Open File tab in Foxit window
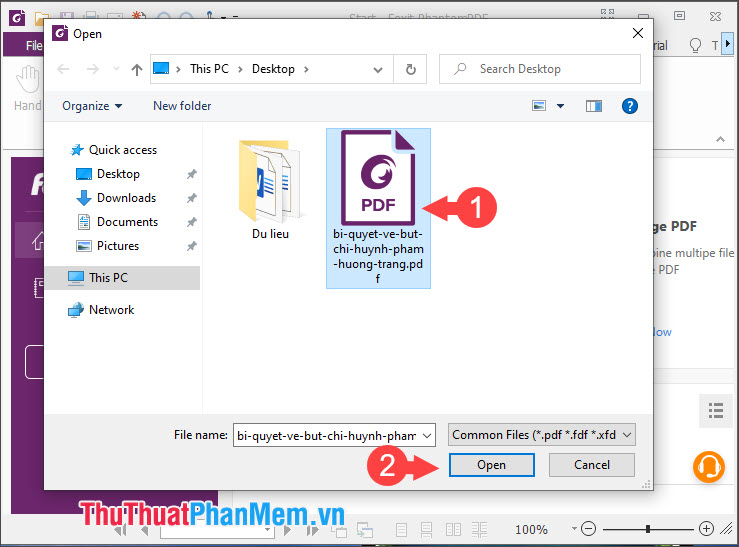The image size is (739, 547). coord(33,46)
